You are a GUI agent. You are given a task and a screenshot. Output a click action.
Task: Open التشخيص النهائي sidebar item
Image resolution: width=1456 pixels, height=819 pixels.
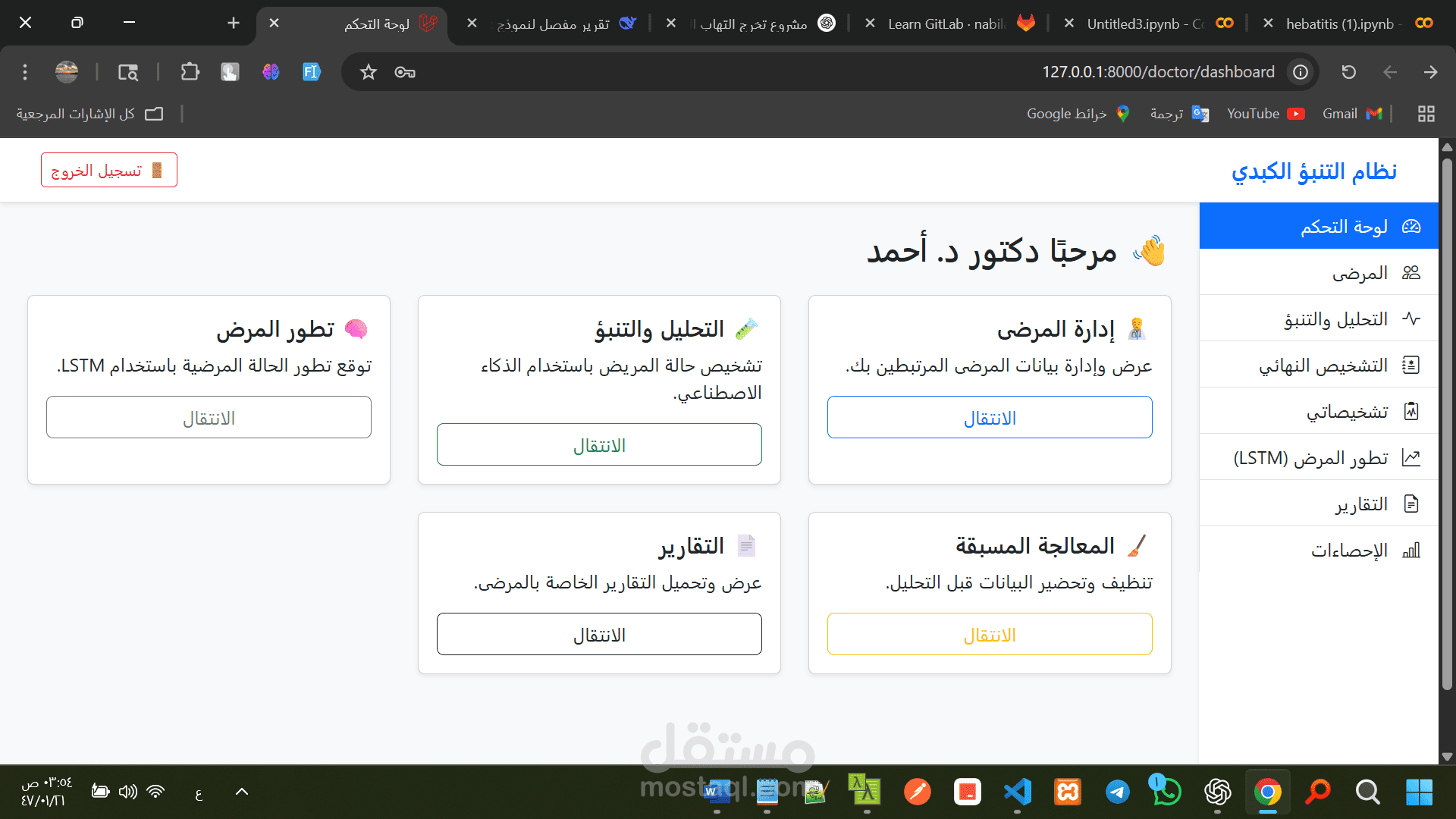coord(1319,365)
